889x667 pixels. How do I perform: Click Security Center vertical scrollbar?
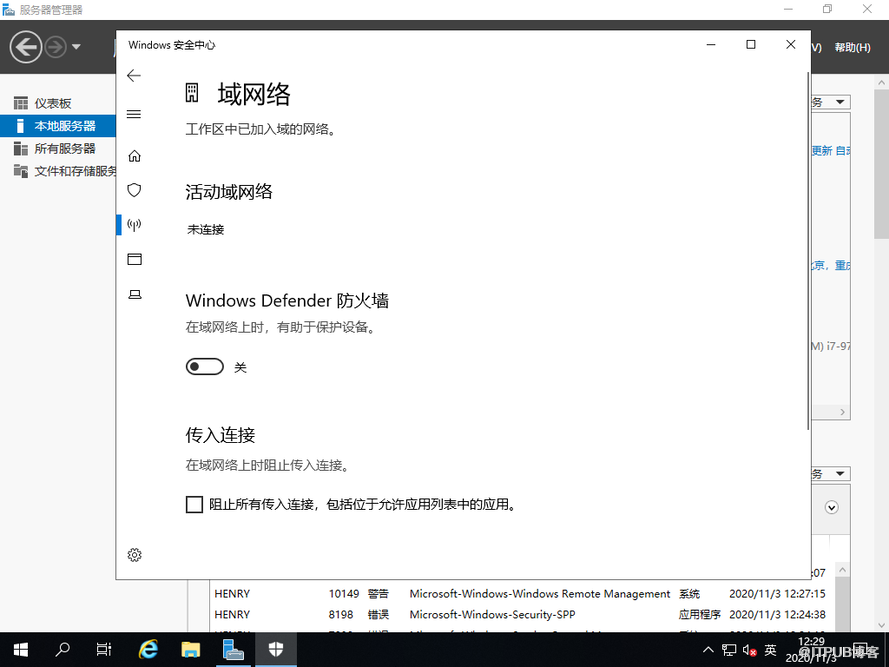(x=808, y=251)
